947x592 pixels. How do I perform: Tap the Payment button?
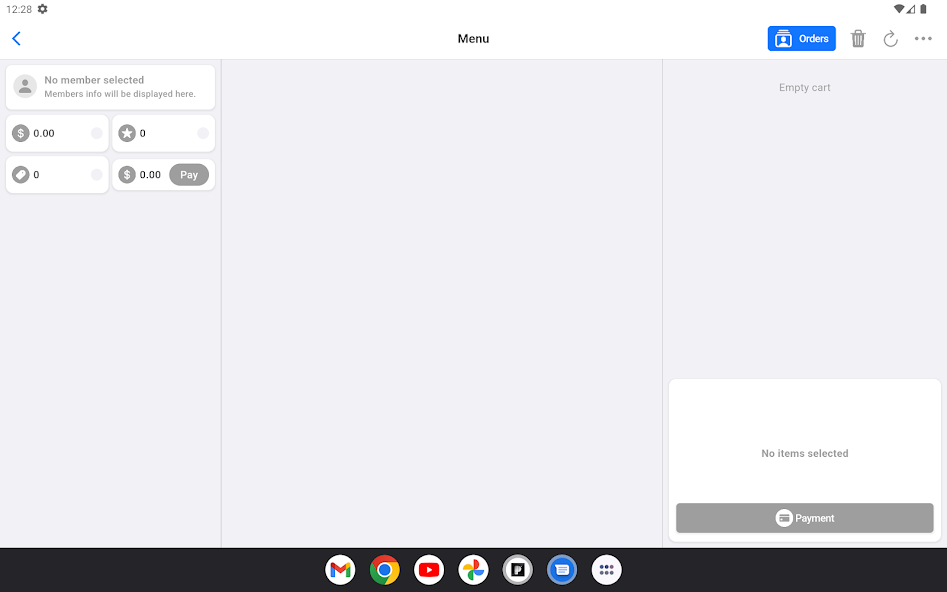pos(804,518)
